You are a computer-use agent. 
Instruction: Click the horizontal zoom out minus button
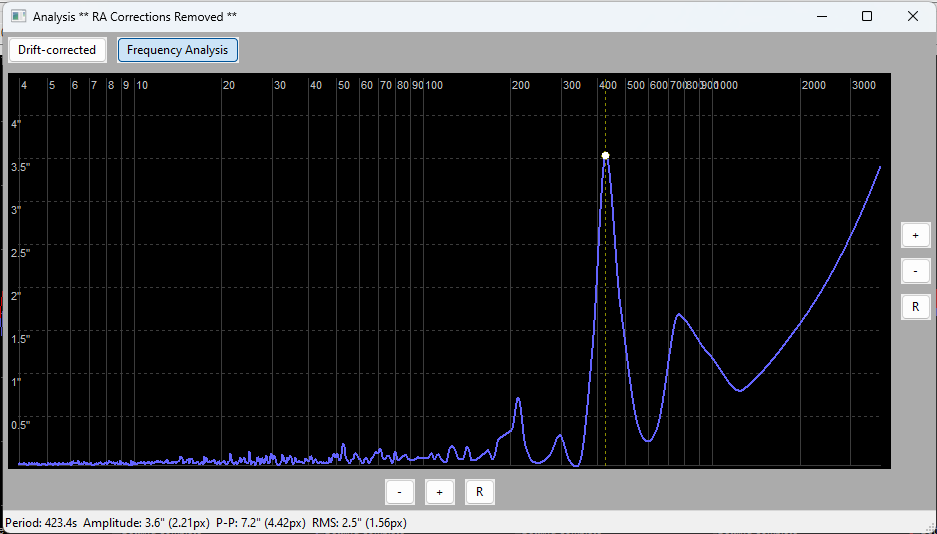coord(400,492)
